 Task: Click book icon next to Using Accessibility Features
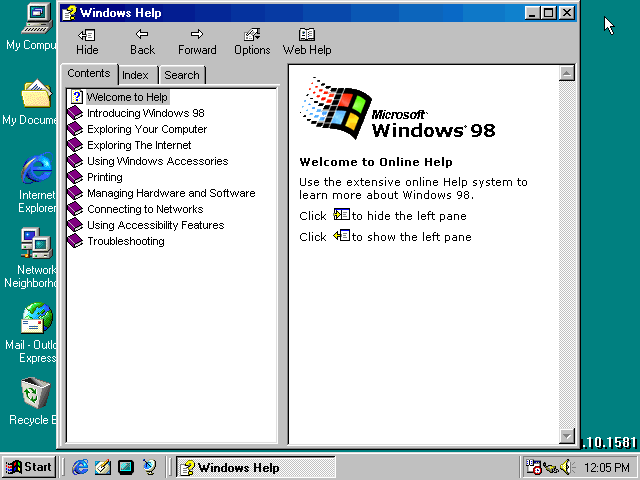[75, 225]
